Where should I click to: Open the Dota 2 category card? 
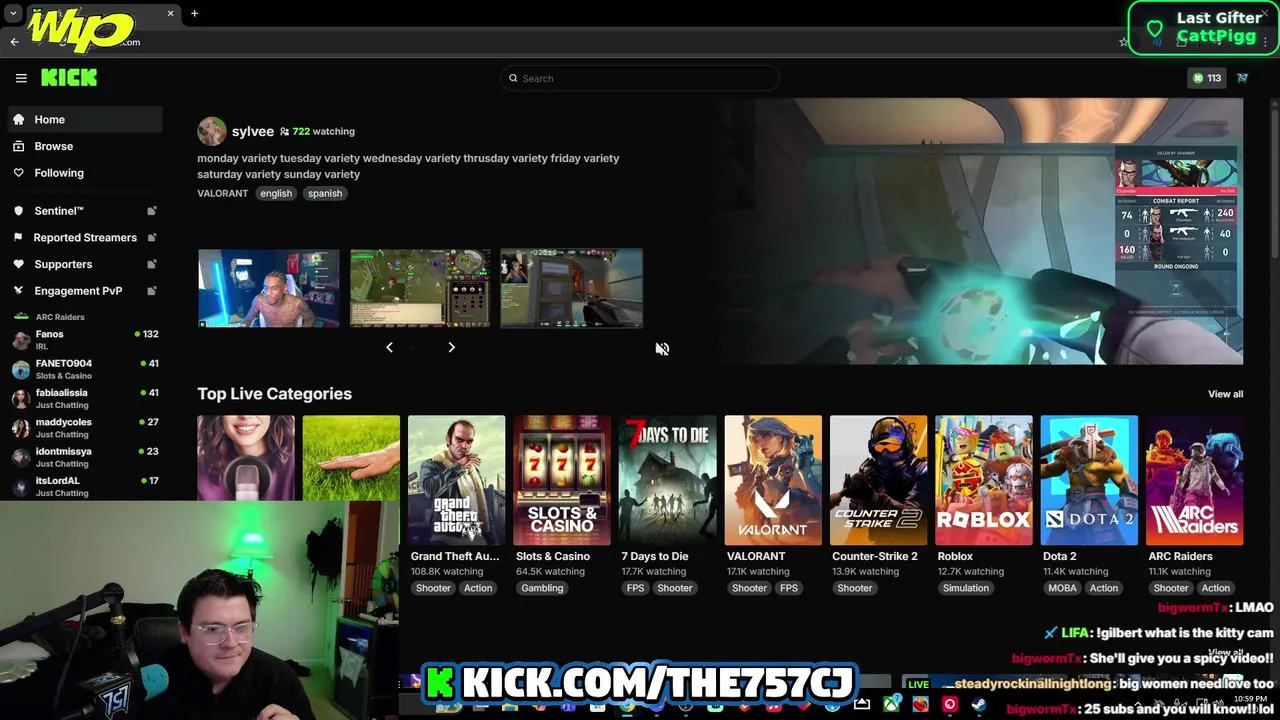pos(1089,480)
